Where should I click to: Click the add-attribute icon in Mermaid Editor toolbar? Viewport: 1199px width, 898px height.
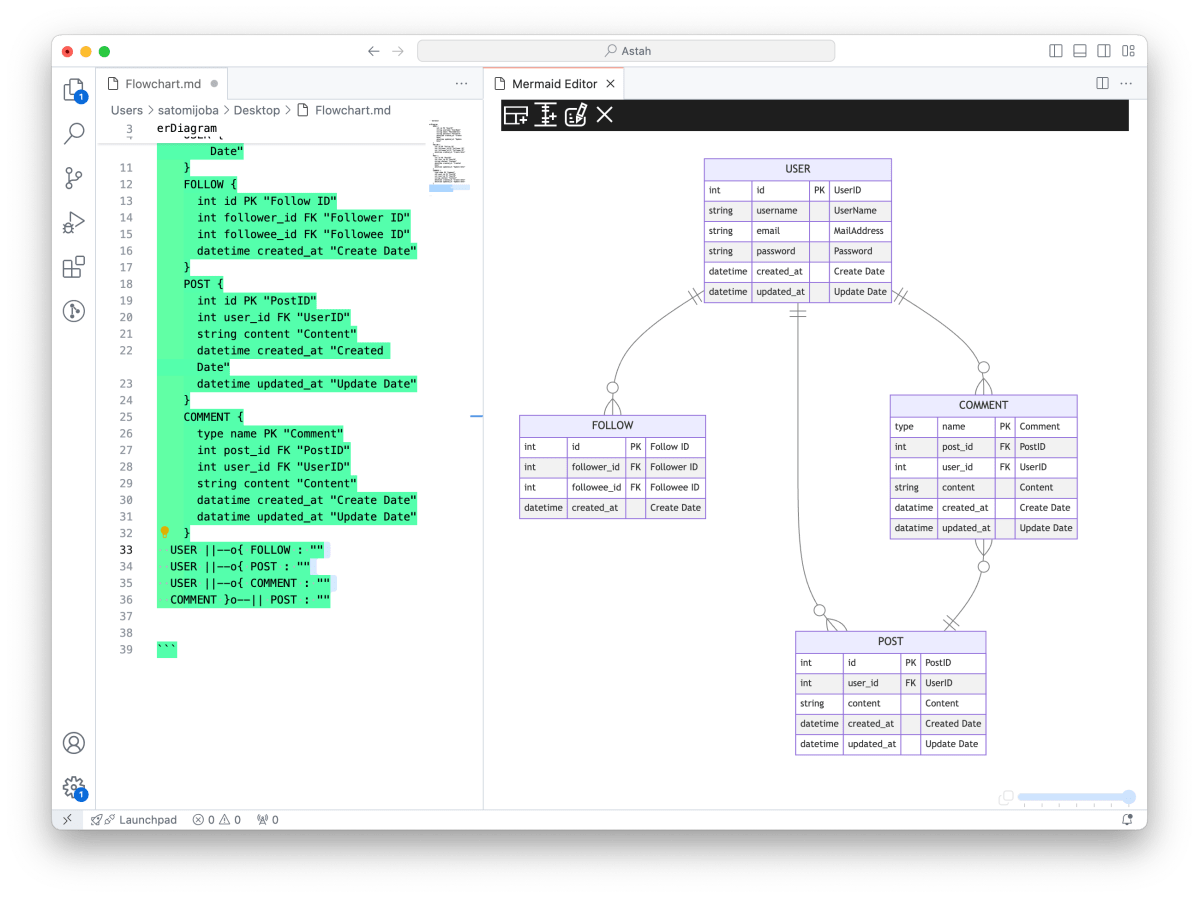(x=545, y=115)
